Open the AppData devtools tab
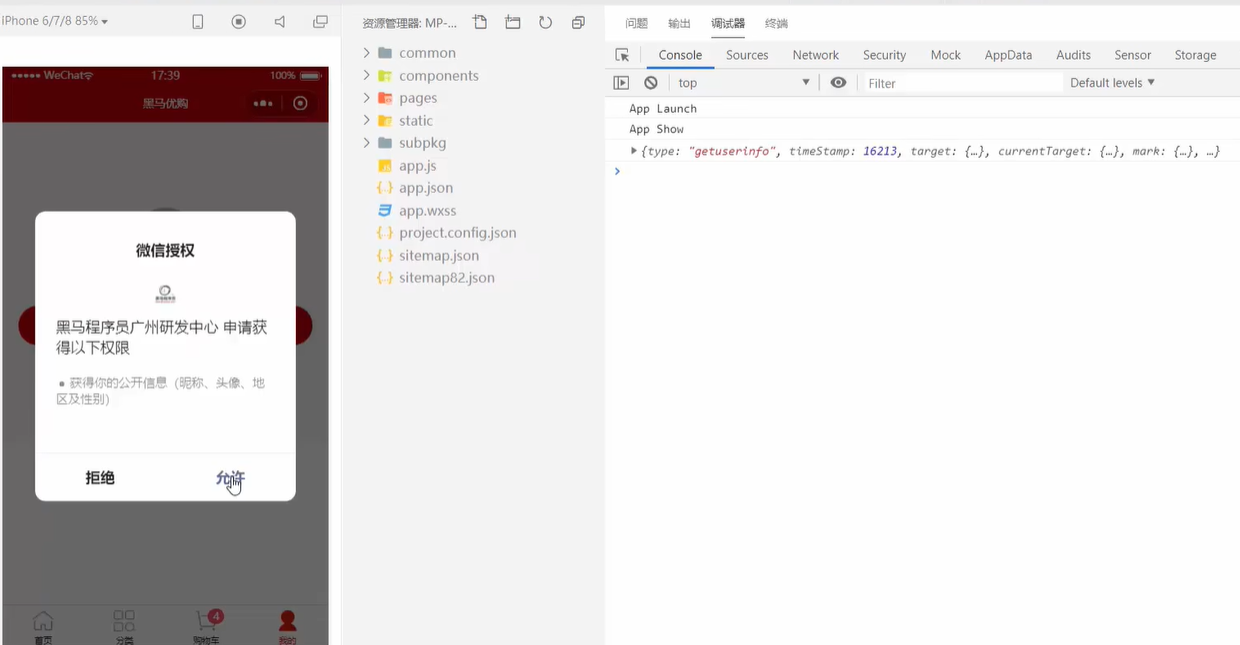The width and height of the screenshot is (1240, 645). point(1008,55)
